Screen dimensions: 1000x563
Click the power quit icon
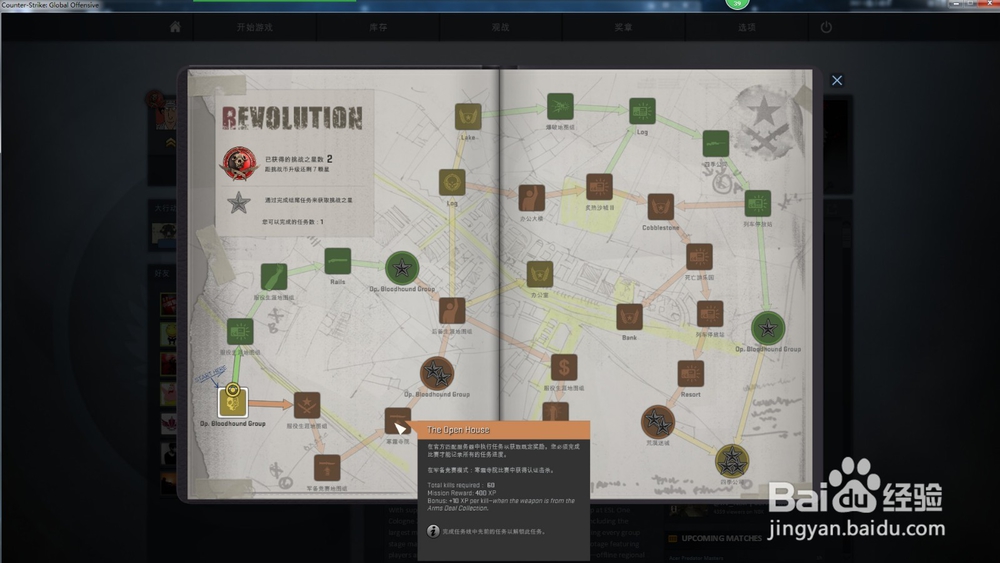826,27
